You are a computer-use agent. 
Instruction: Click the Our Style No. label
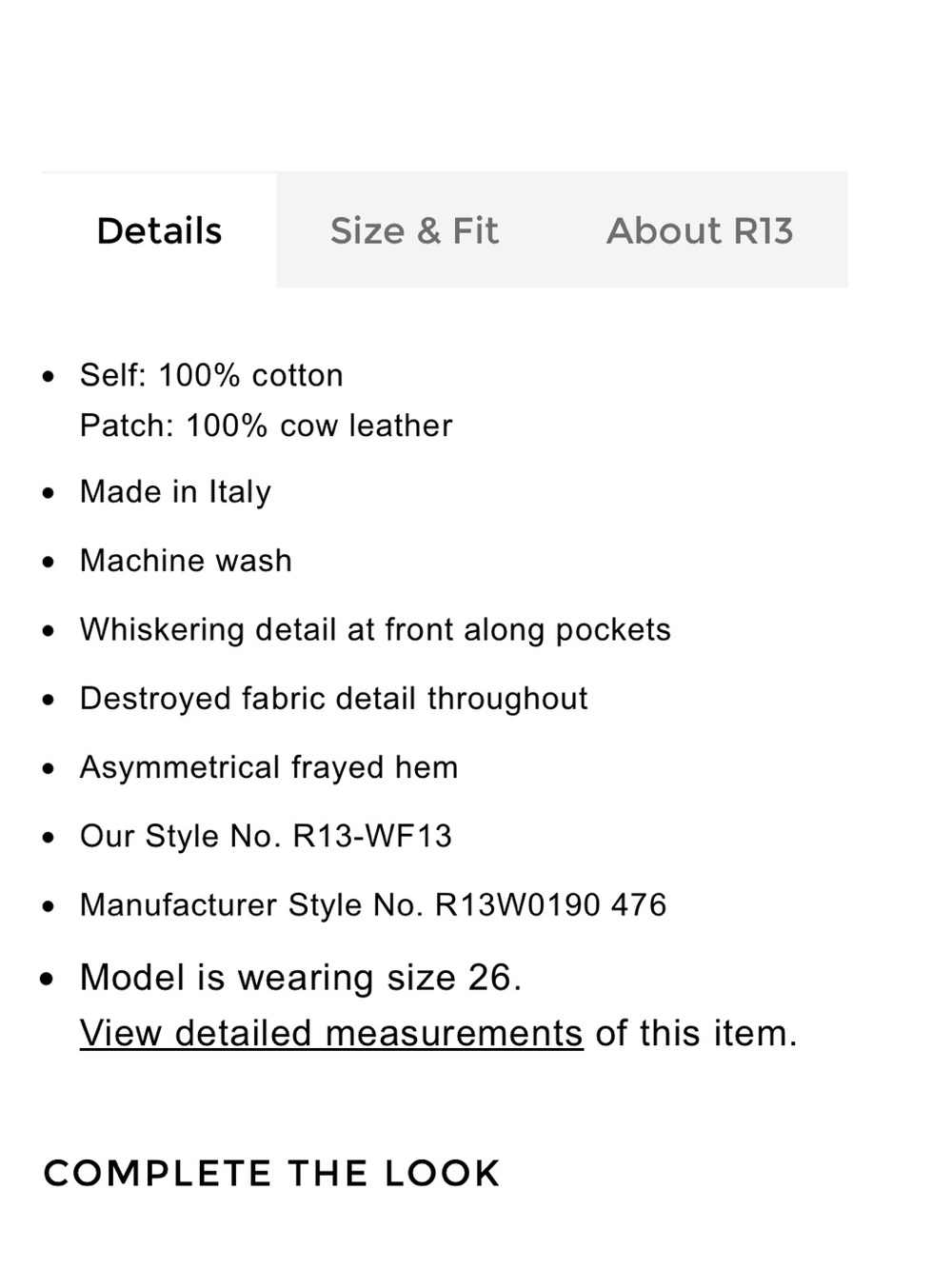pyautogui.click(x=181, y=836)
